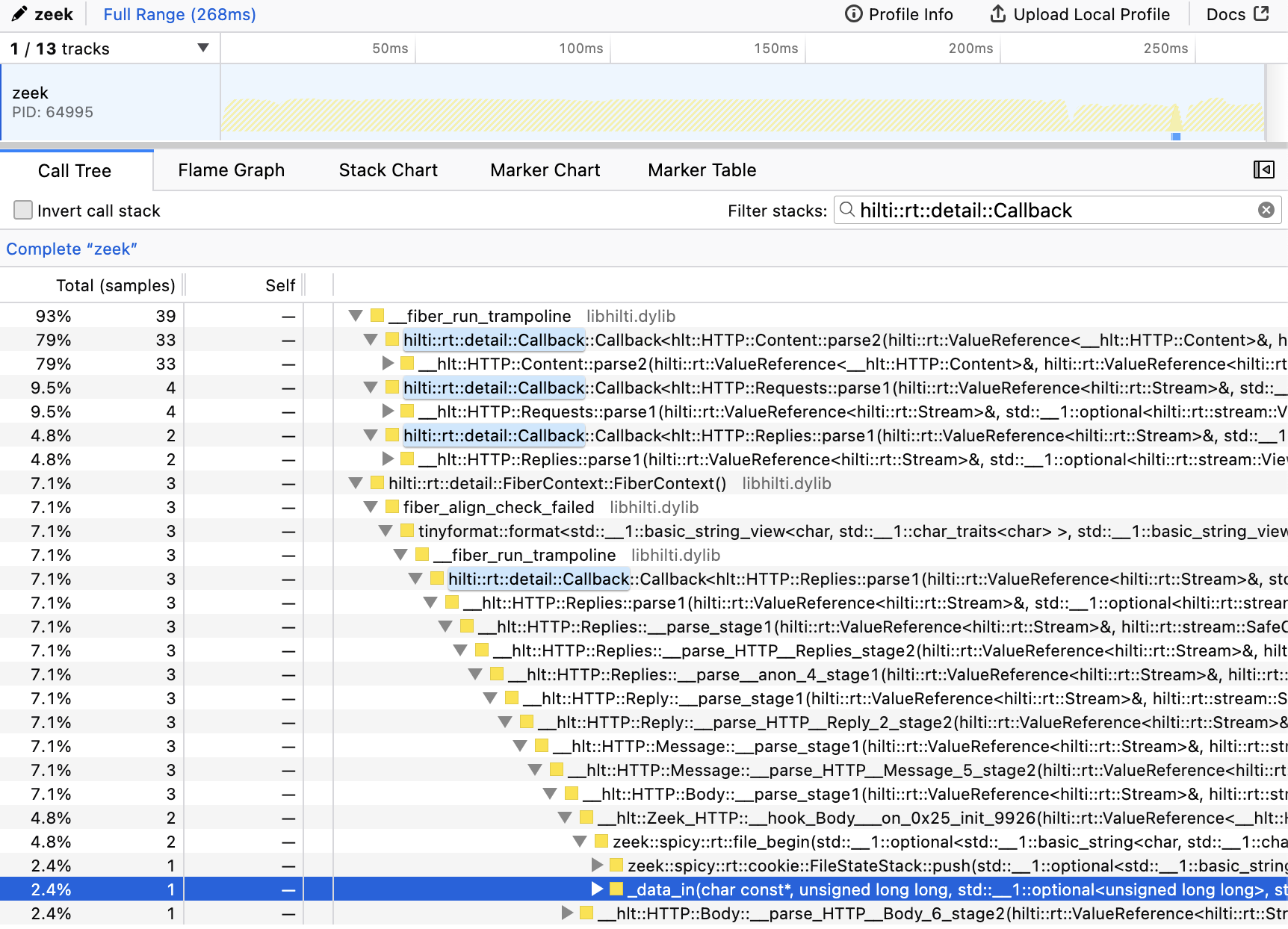Click yellow square beside hook_Body___on_0x25_init
1288x929 pixels.
[586, 818]
